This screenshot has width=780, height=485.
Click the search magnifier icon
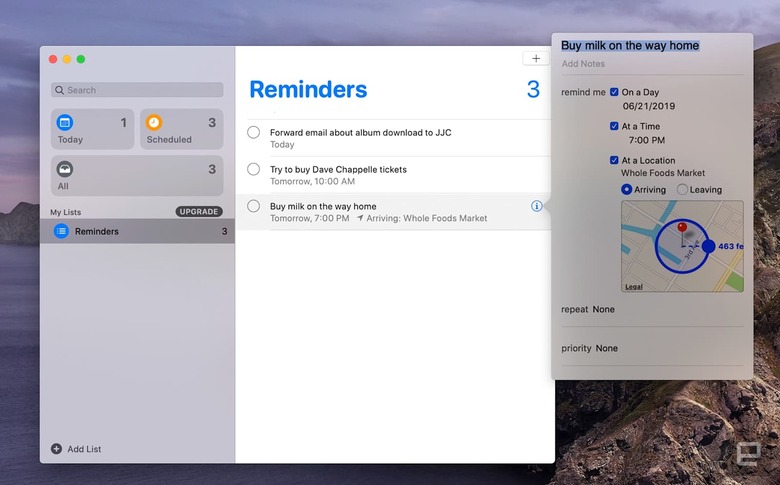(x=59, y=90)
